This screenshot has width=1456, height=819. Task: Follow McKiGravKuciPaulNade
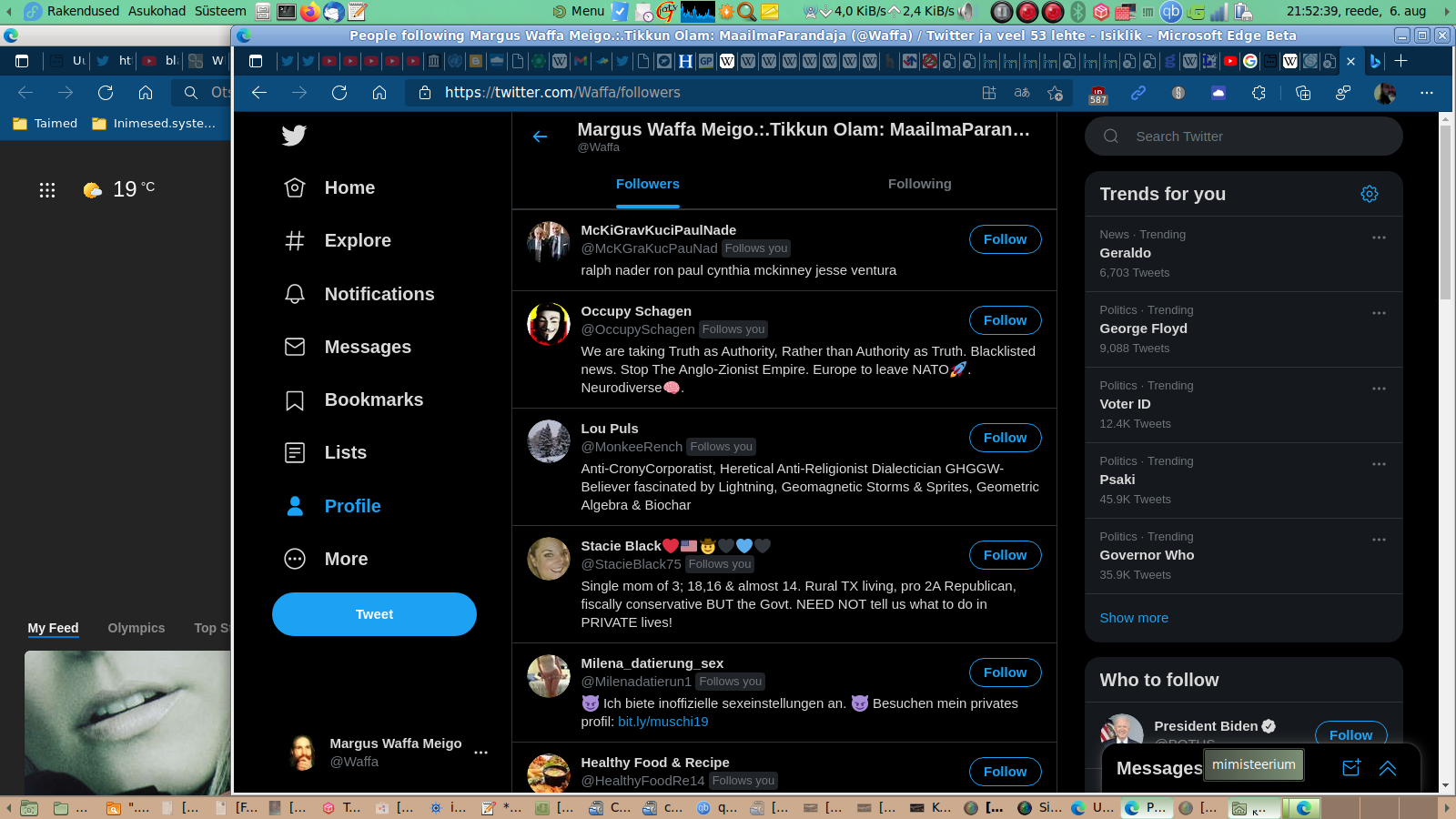(1006, 239)
